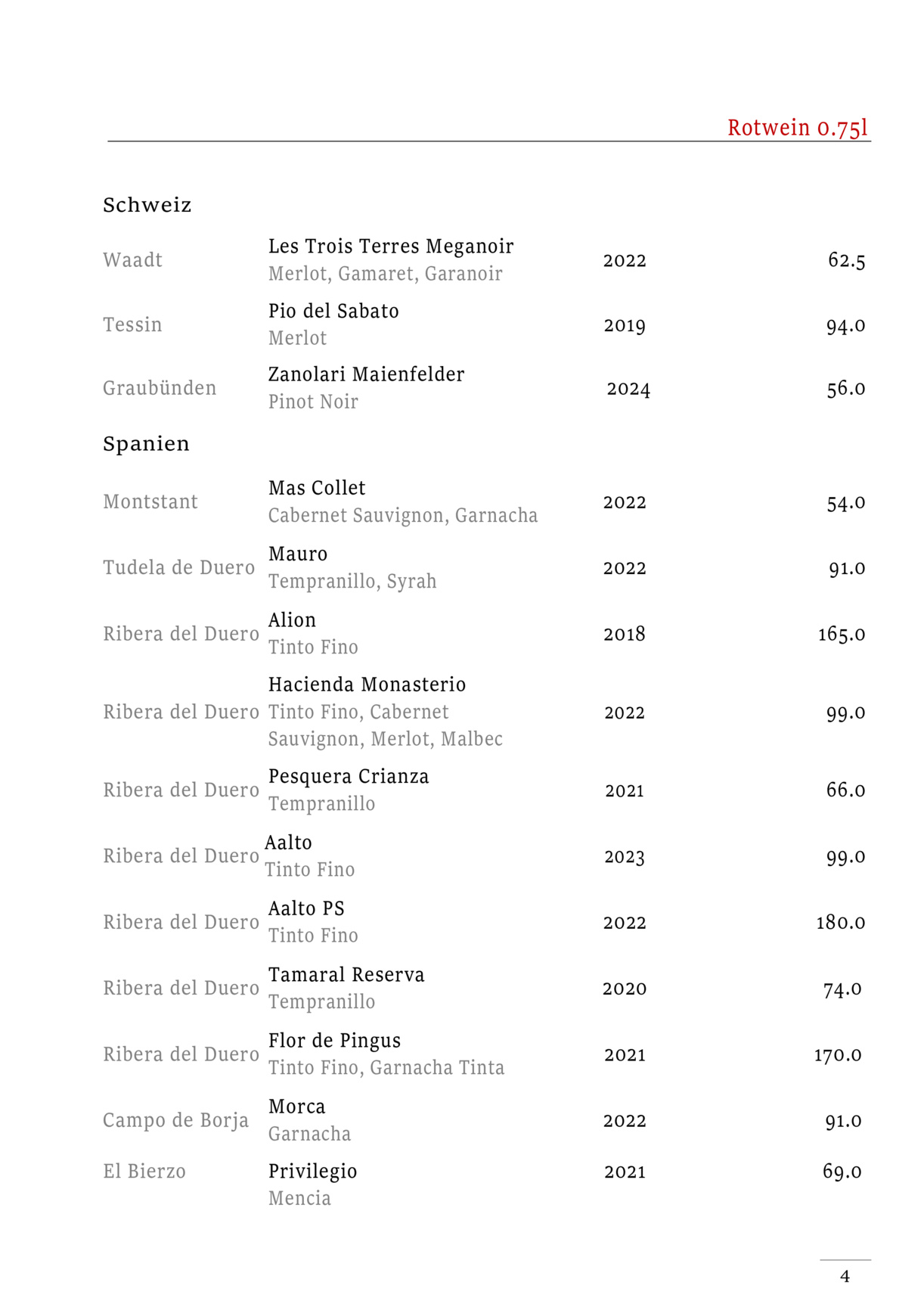
Task: Click the 'Graubünden' region label
Action: tap(160, 388)
